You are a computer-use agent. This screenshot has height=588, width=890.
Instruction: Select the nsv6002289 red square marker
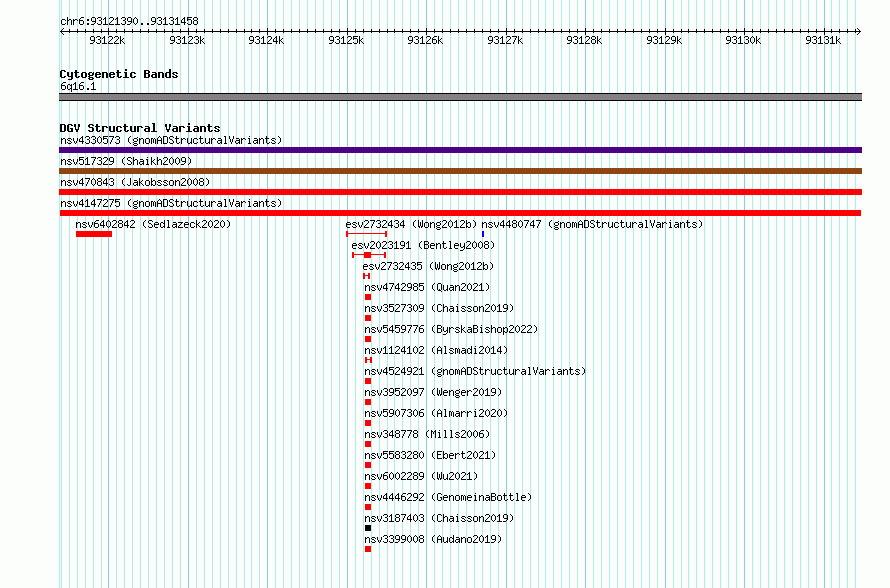click(368, 486)
